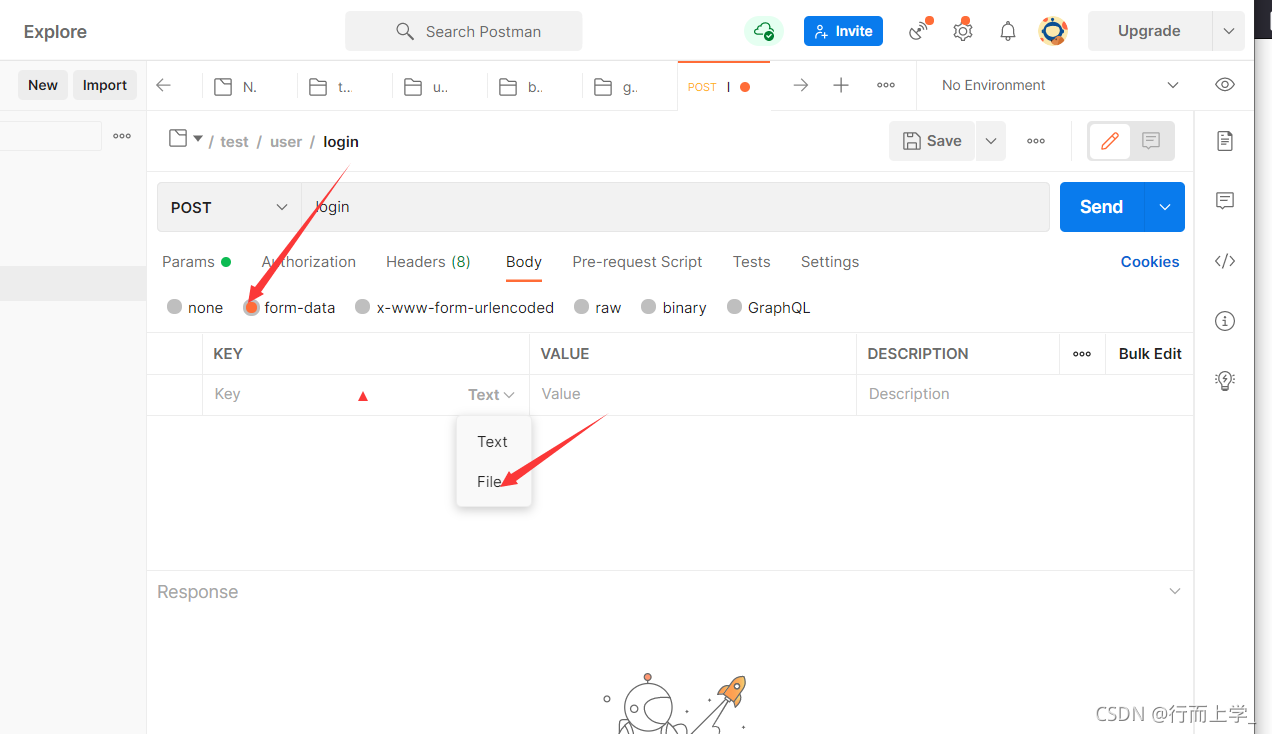Click the environment quick look eye icon

pos(1225,85)
